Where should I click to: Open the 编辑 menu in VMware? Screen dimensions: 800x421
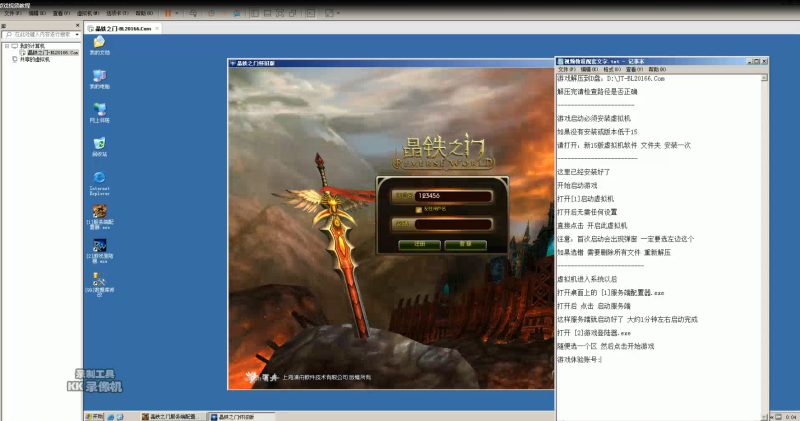(37, 13)
